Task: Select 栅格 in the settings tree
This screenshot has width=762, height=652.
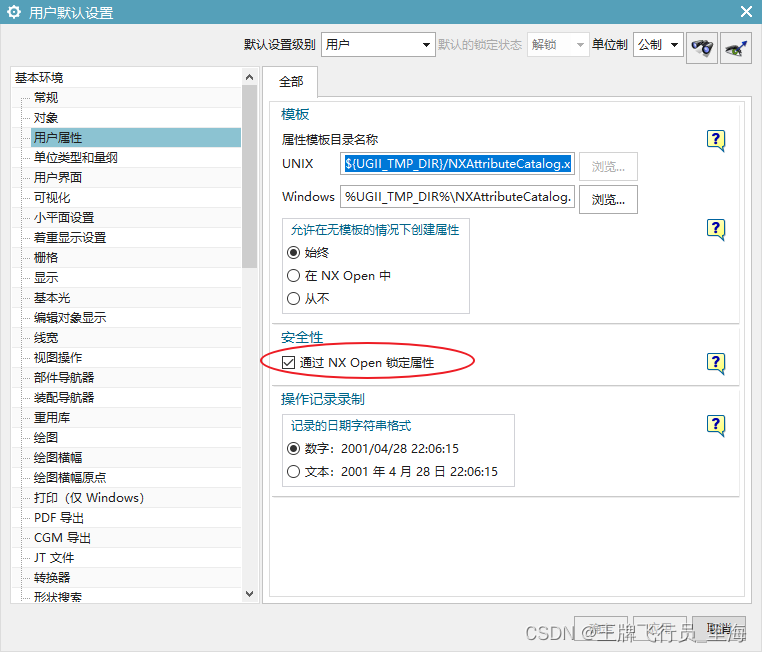Action: 46,257
